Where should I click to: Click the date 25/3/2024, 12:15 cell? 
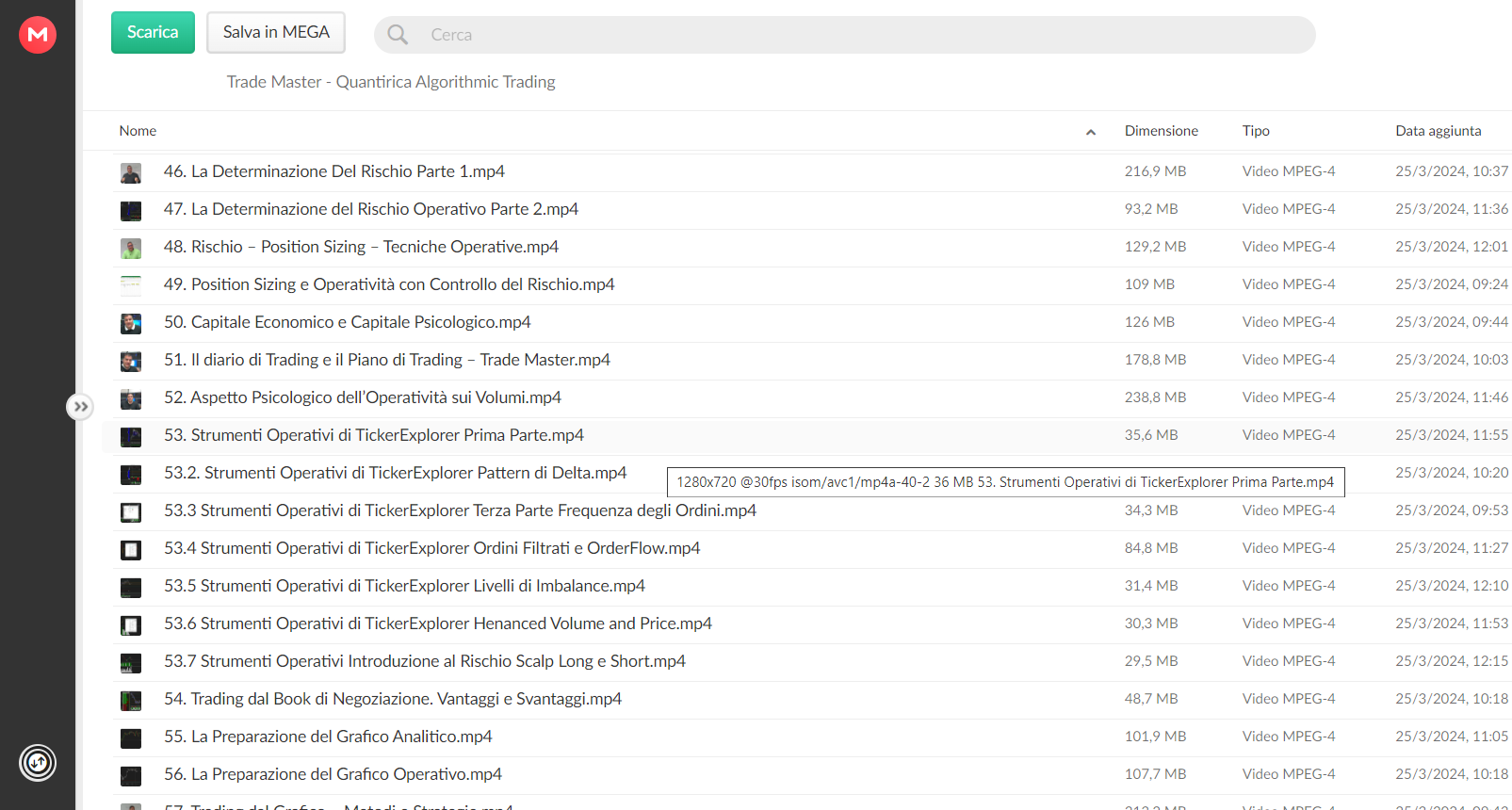coord(1452,661)
